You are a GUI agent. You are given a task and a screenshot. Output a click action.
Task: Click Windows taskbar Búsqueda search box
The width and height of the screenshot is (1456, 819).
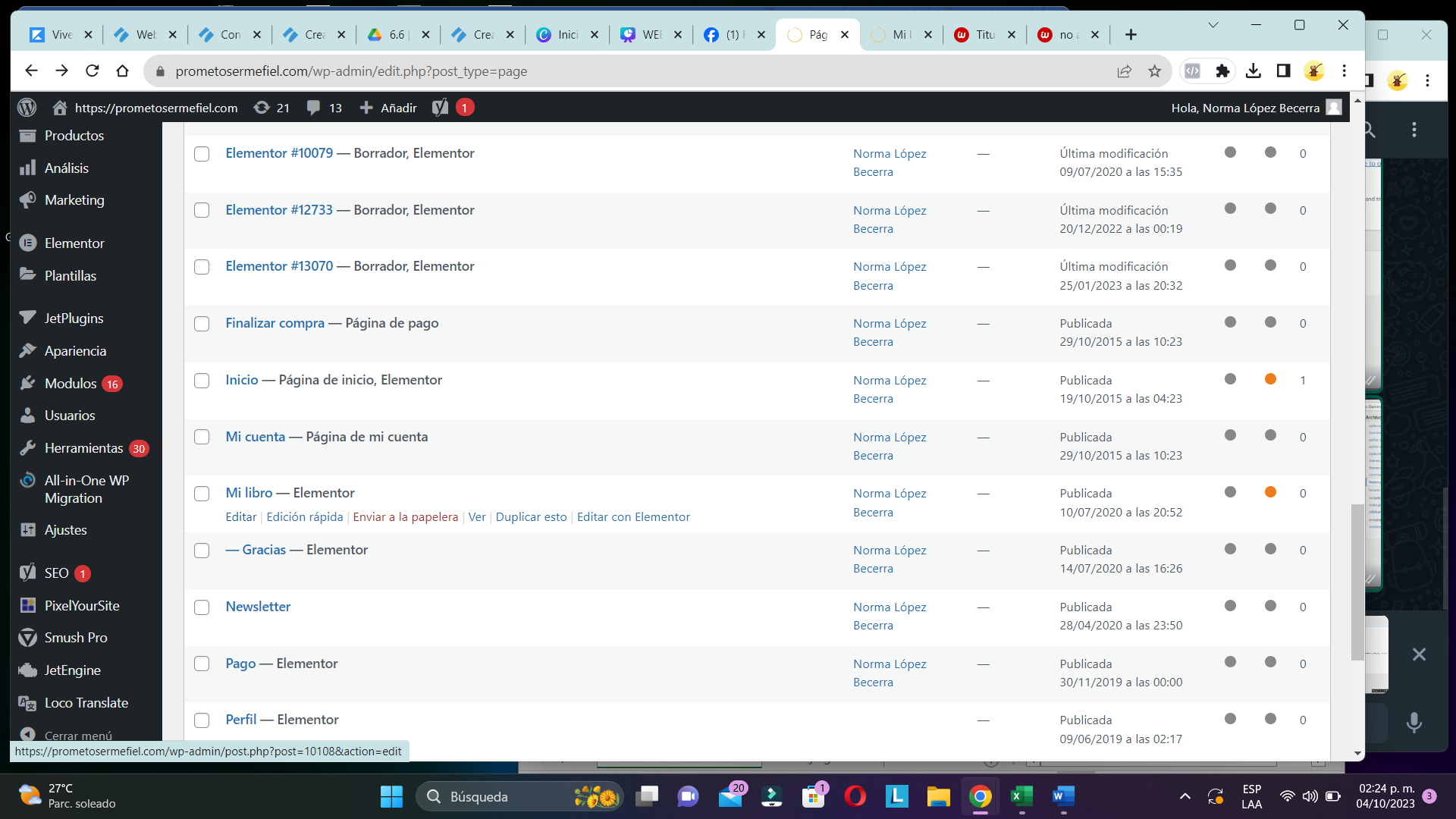coord(519,796)
